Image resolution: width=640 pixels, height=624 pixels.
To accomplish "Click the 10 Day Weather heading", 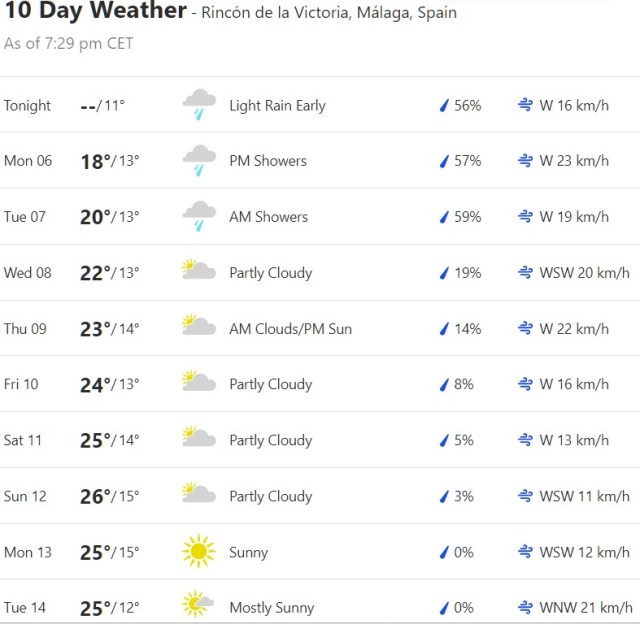I will (95, 11).
